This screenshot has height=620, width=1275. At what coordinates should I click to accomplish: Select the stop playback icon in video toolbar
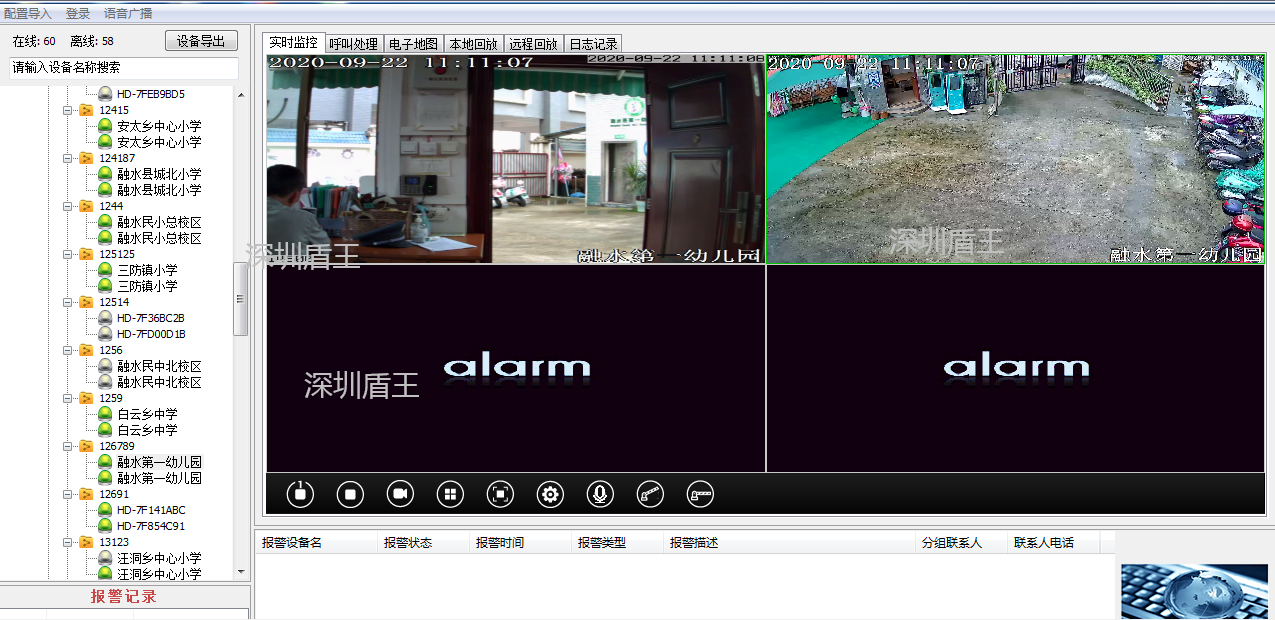pos(349,493)
